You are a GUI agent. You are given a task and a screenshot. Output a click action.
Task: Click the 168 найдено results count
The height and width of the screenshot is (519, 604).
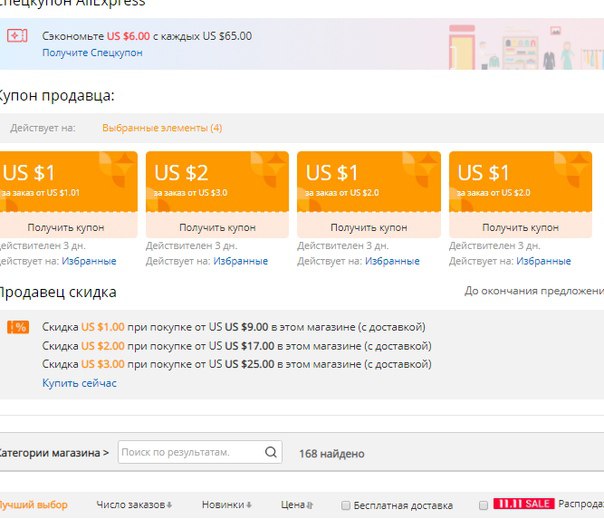332,453
